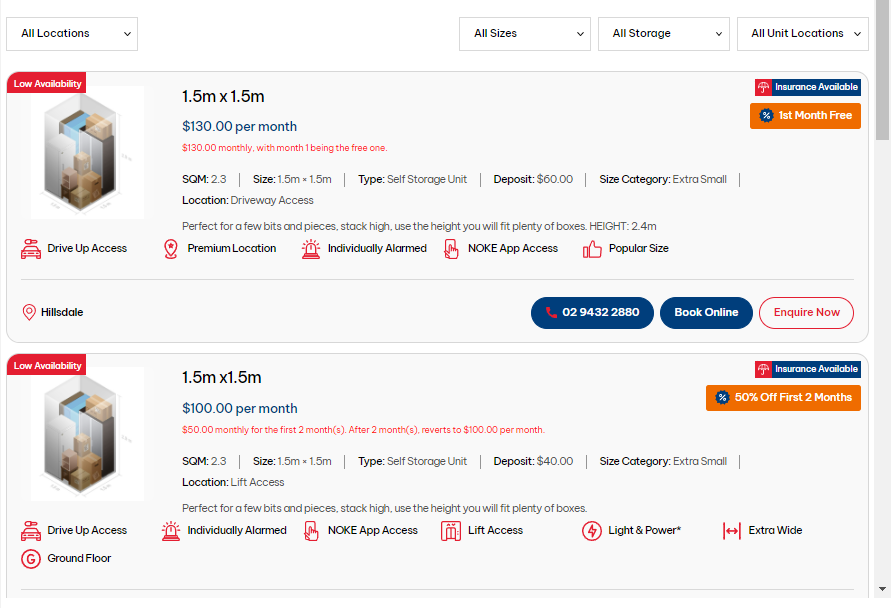Click the Enquire Now button

(x=806, y=313)
